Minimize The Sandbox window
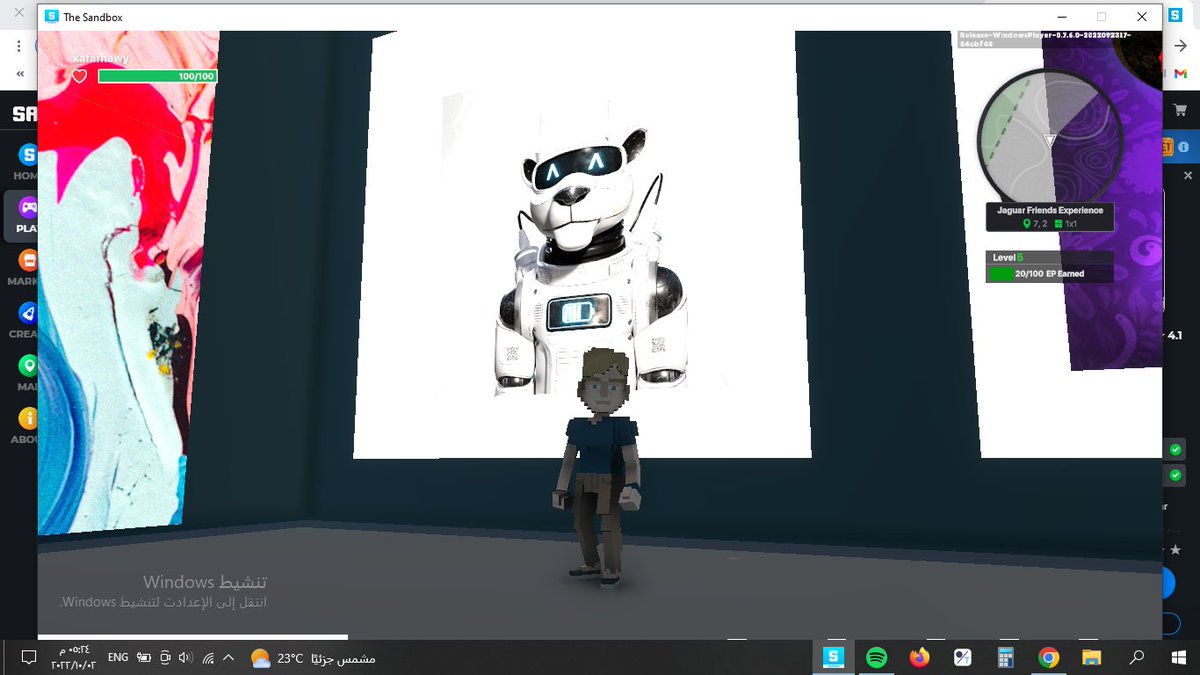Viewport: 1200px width, 675px height. [x=1060, y=17]
